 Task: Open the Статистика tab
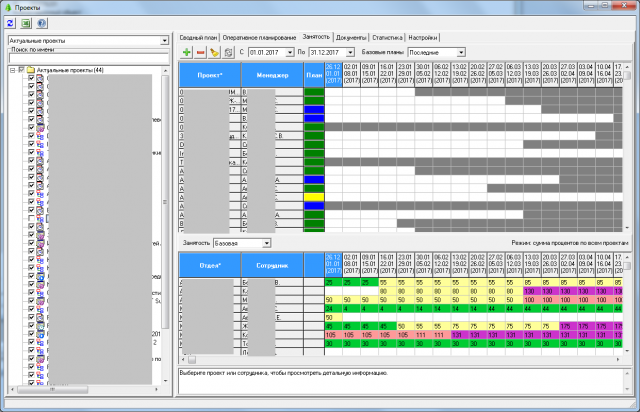(x=387, y=38)
